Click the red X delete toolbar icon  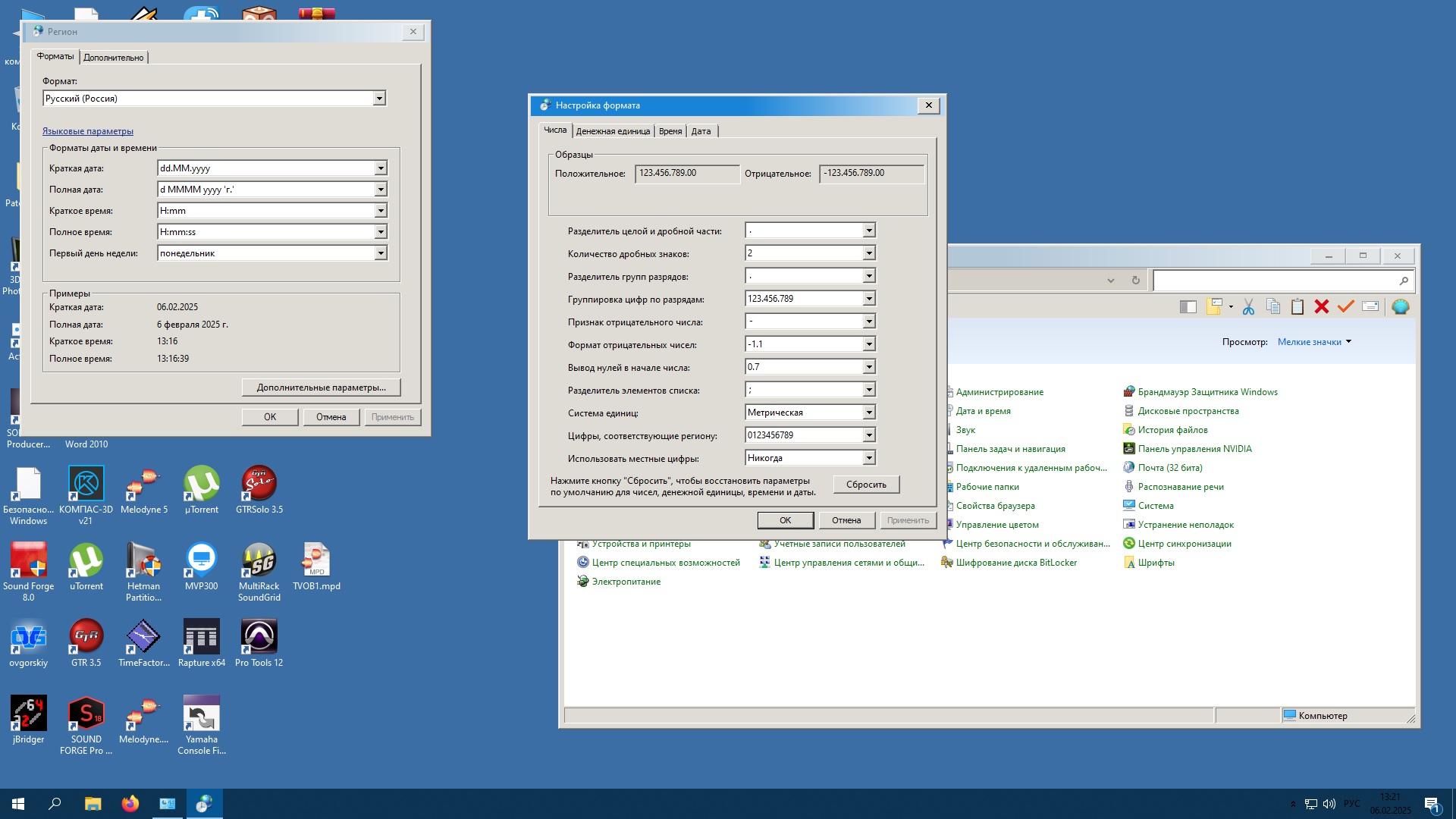coord(1322,306)
